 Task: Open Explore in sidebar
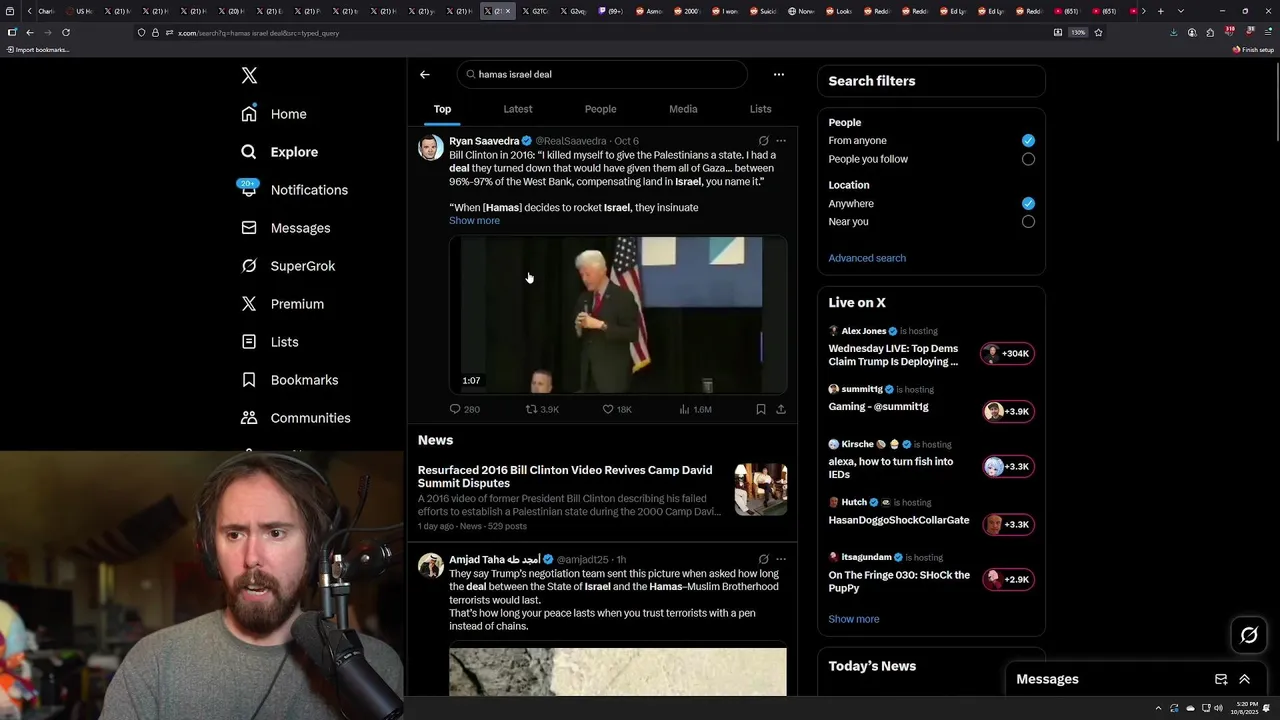pyautogui.click(x=279, y=152)
